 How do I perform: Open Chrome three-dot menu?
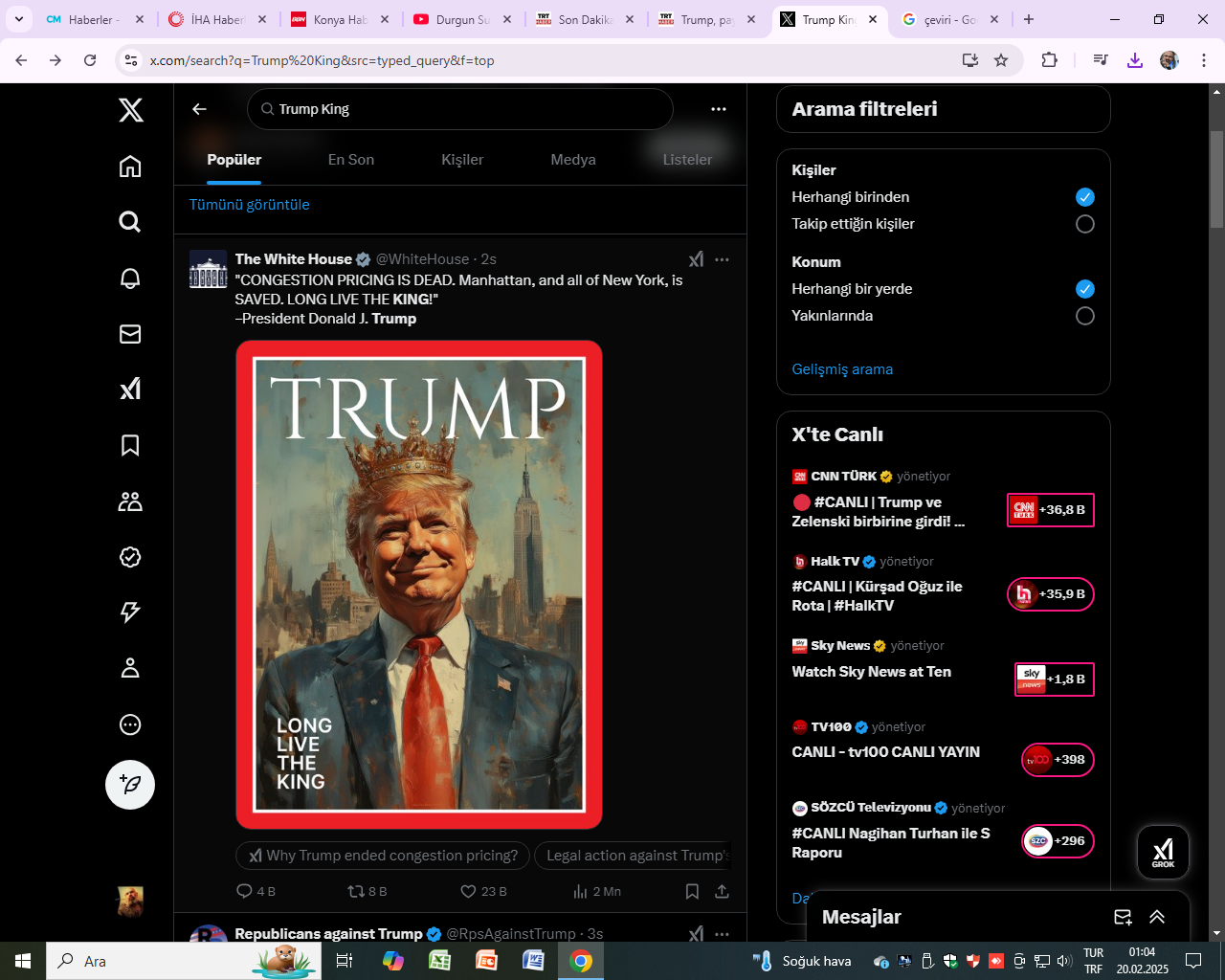1204,60
